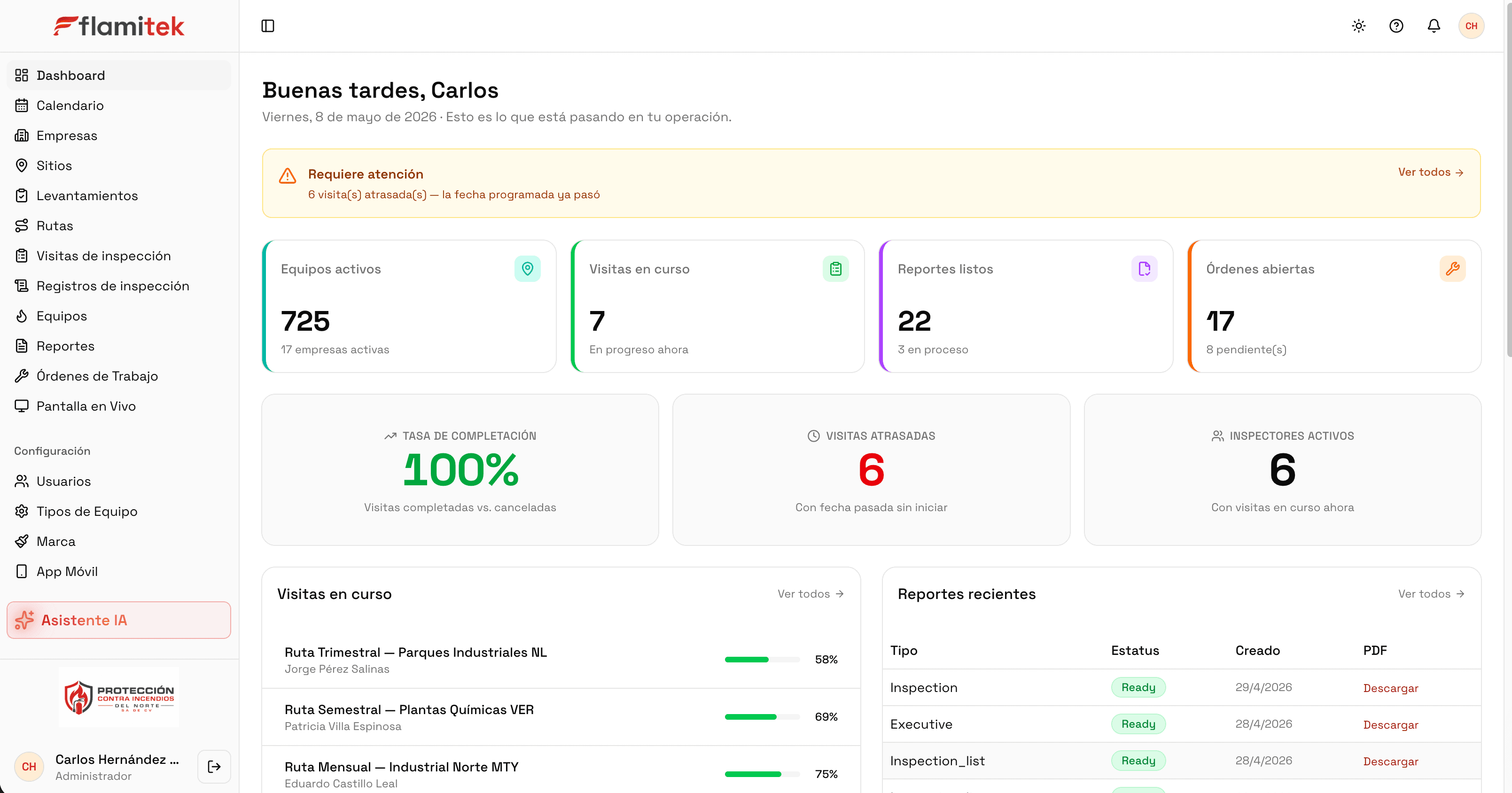Download the Inspection report PDF
Screen dimensions: 1512x793
point(1390,688)
